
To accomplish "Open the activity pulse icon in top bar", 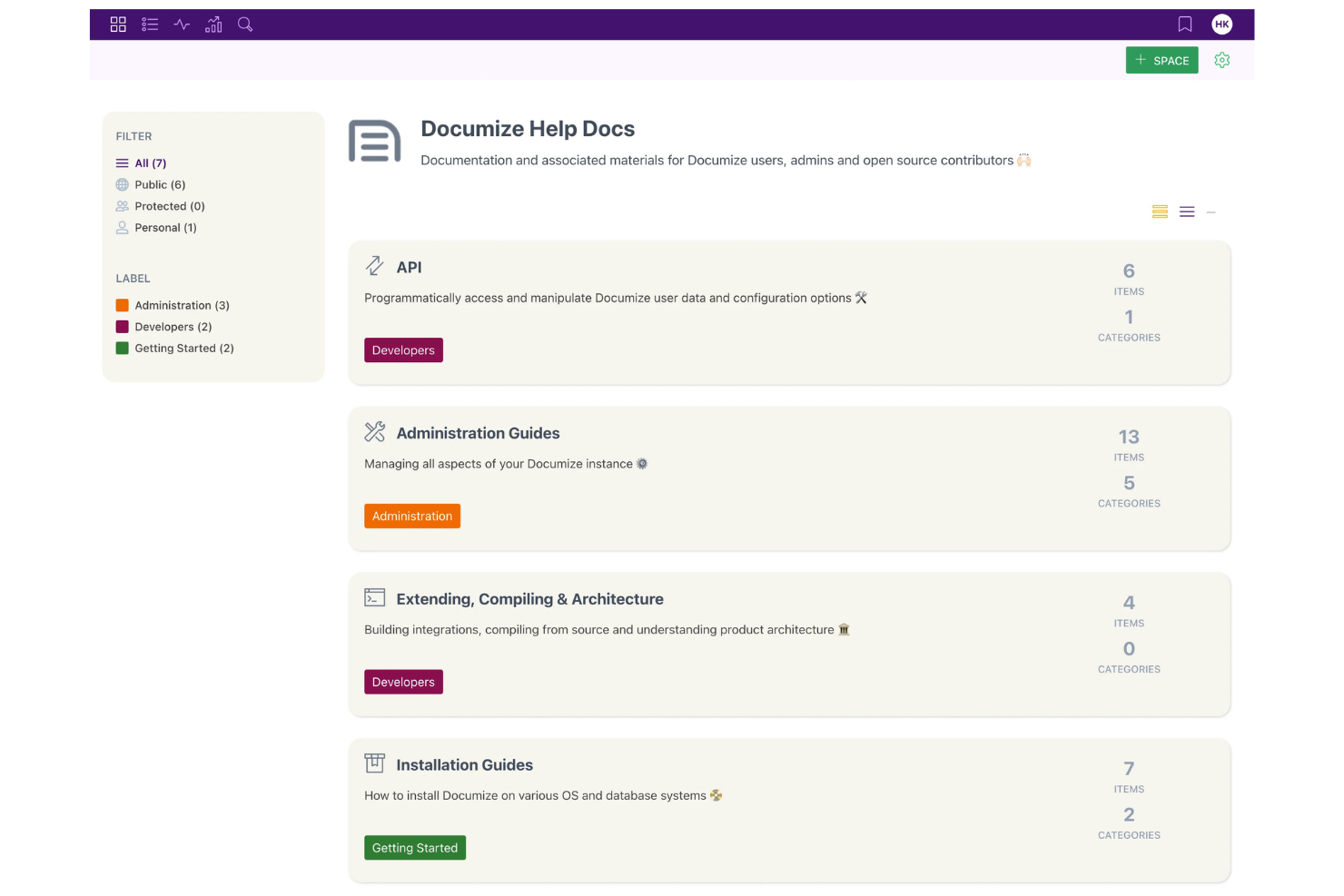I will [x=182, y=25].
